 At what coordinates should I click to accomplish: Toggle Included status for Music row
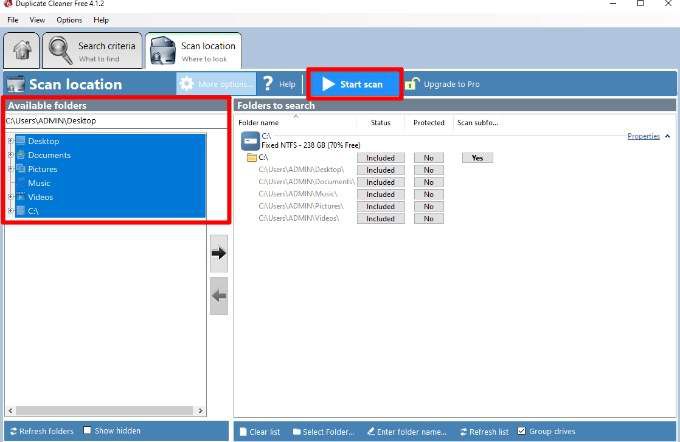coord(380,194)
